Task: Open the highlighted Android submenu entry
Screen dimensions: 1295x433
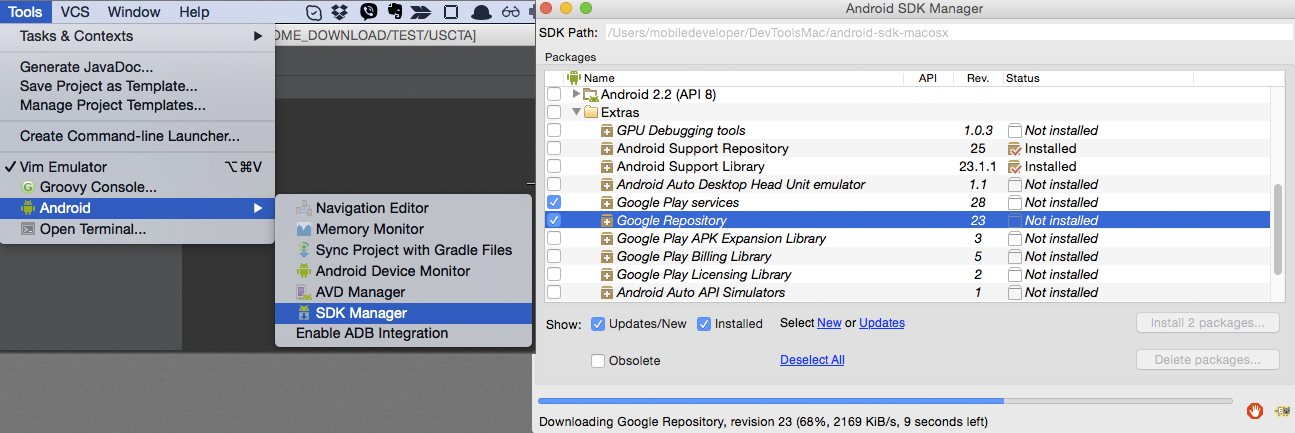Action: [x=137, y=208]
